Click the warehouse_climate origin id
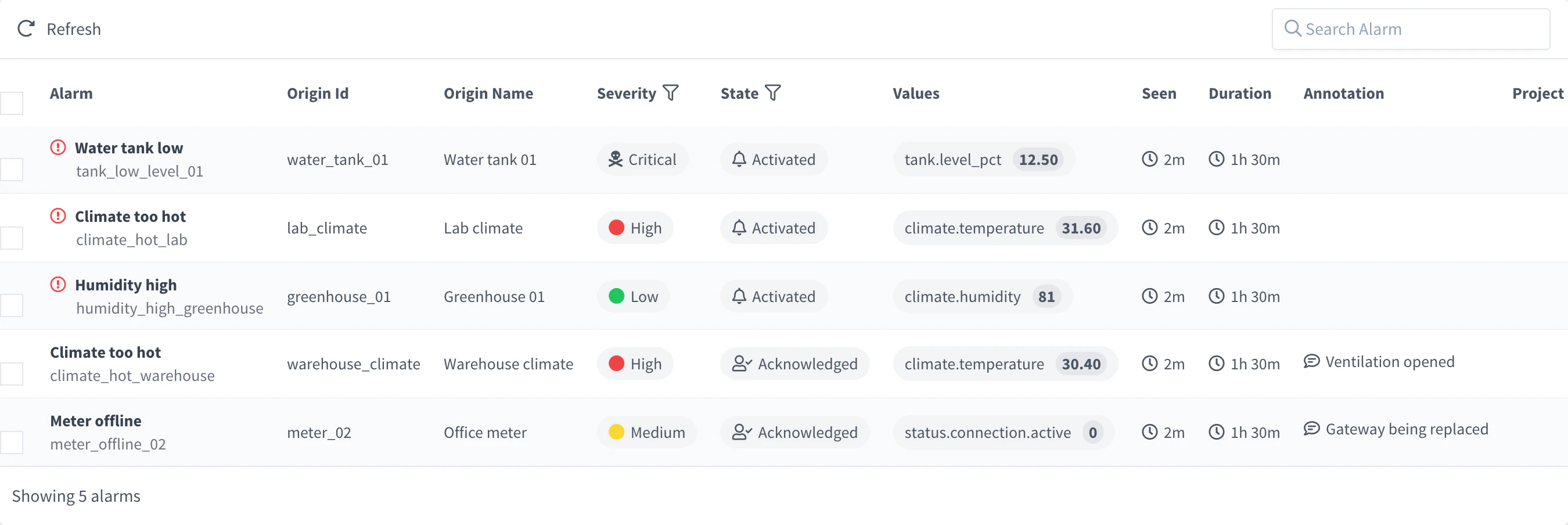The height and width of the screenshot is (525, 1568). coord(354,364)
